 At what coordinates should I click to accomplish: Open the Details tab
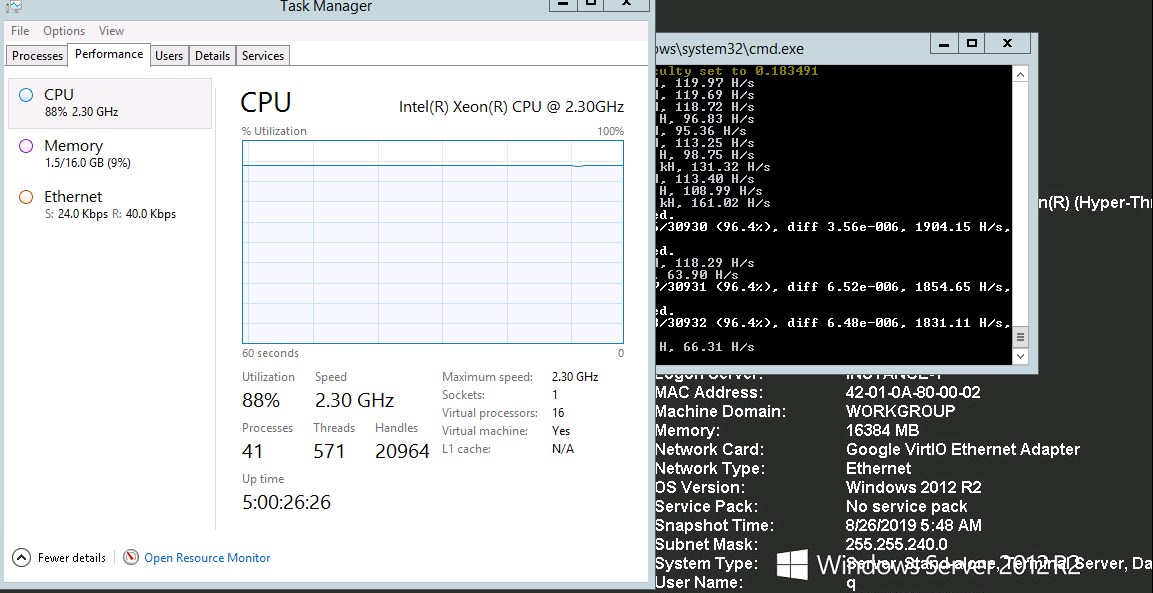click(213, 56)
